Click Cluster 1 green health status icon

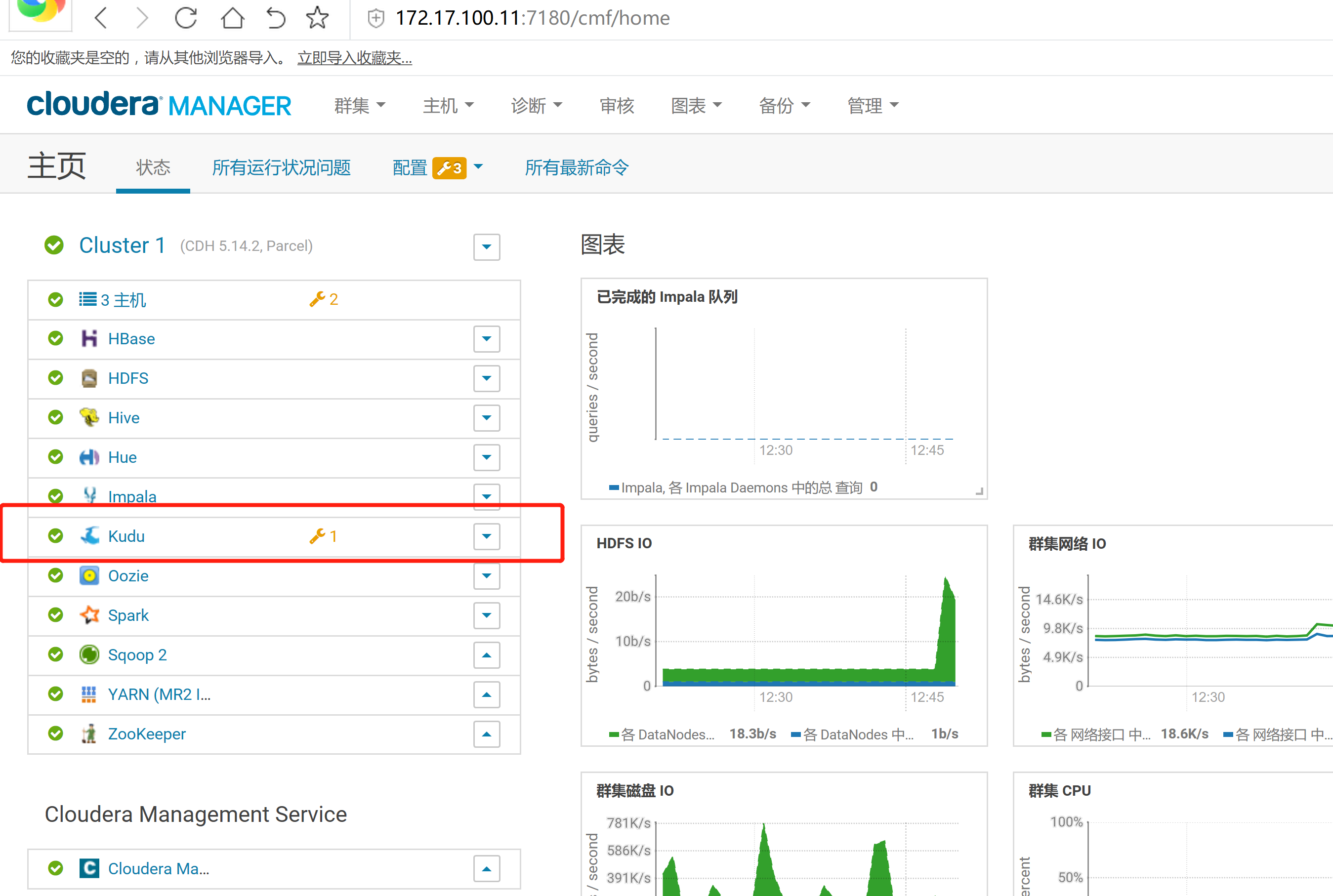tap(54, 245)
